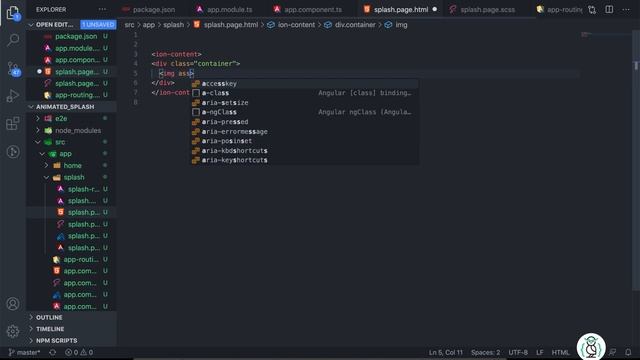Screen dimensions: 640x360
Task: Open errors and warnings in status bar
Action: pyautogui.click(x=79, y=352)
